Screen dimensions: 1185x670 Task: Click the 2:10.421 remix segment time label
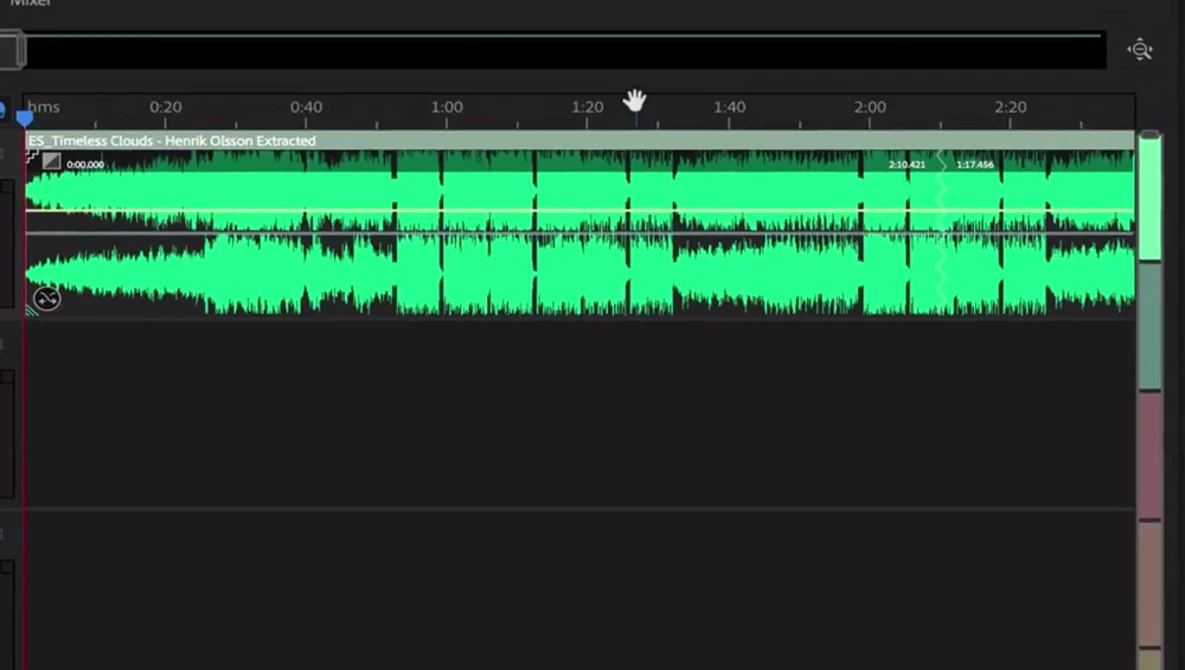pyautogui.click(x=907, y=165)
